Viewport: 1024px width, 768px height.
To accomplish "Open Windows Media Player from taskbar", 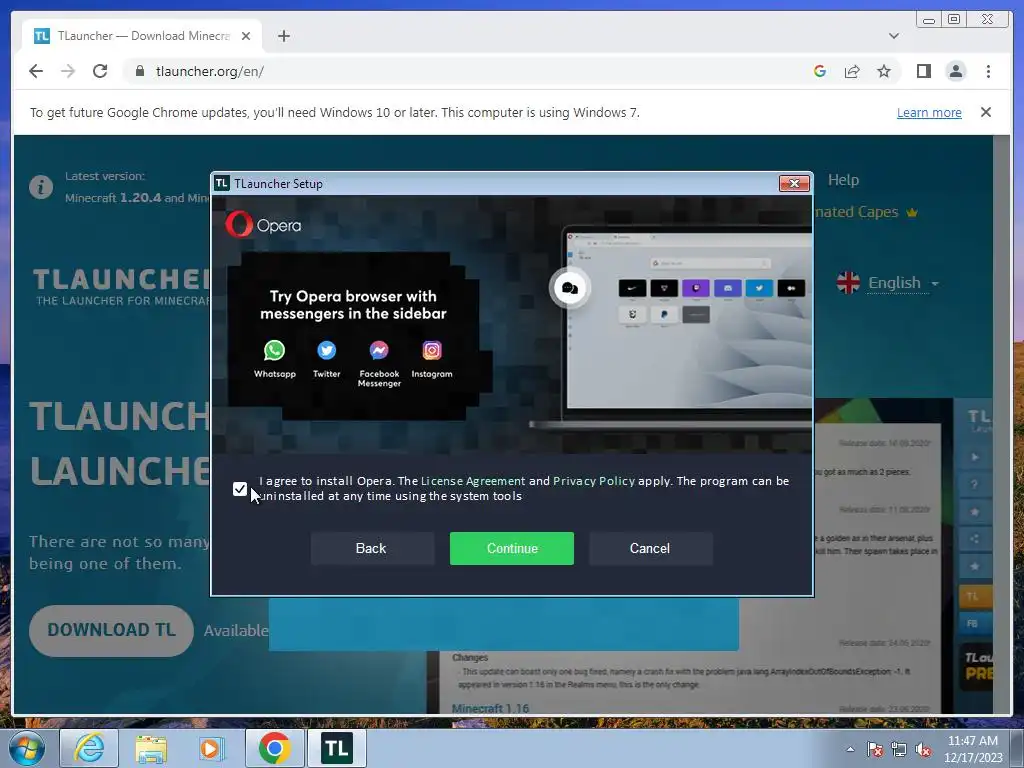I will (x=212, y=748).
